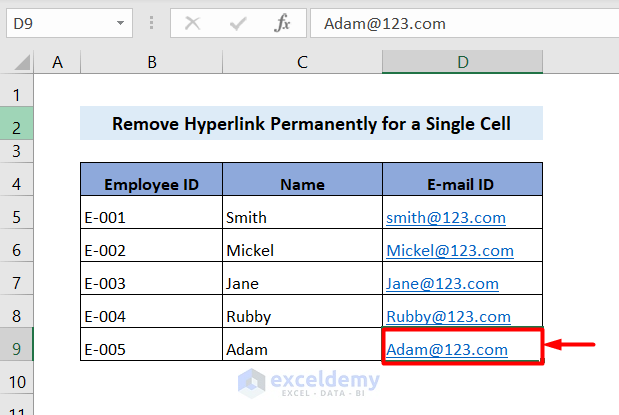619x415 pixels.
Task: Open the Mickel@123.com hyperlink
Action: (x=450, y=251)
